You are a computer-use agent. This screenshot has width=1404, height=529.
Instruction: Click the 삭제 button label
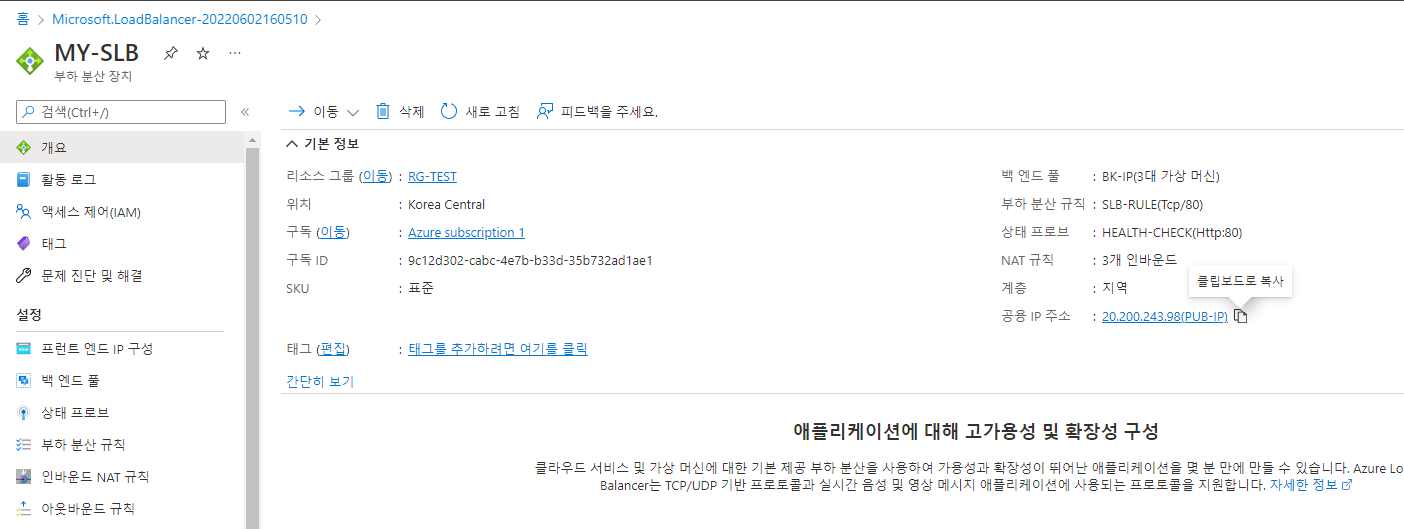[412, 112]
